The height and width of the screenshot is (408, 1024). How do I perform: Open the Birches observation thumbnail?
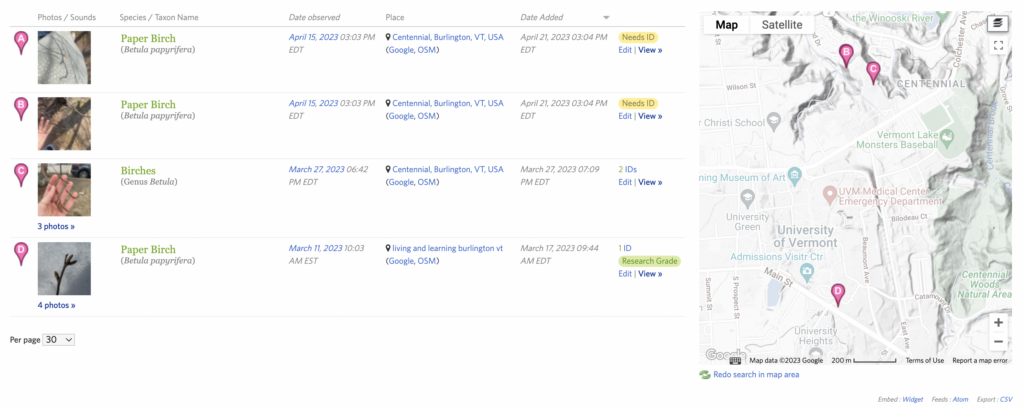pos(64,190)
